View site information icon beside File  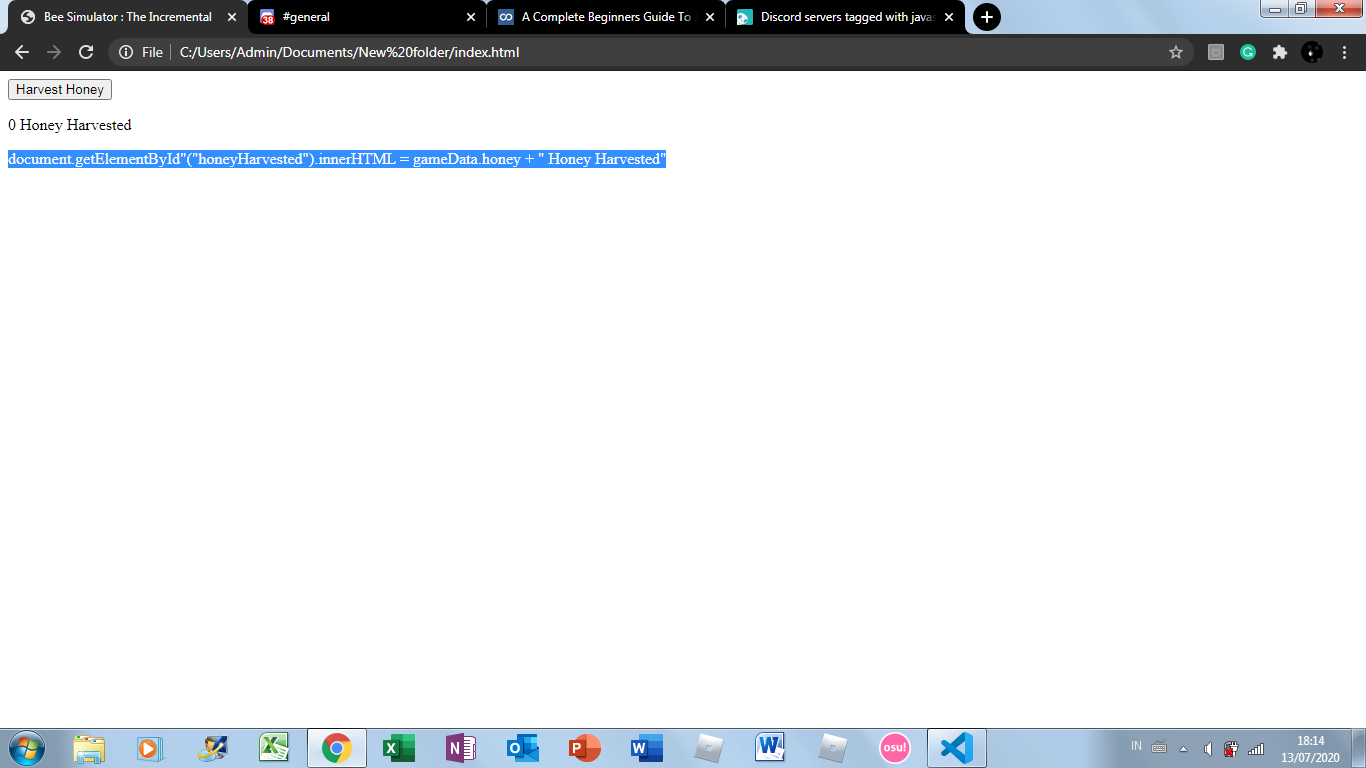pos(126,52)
